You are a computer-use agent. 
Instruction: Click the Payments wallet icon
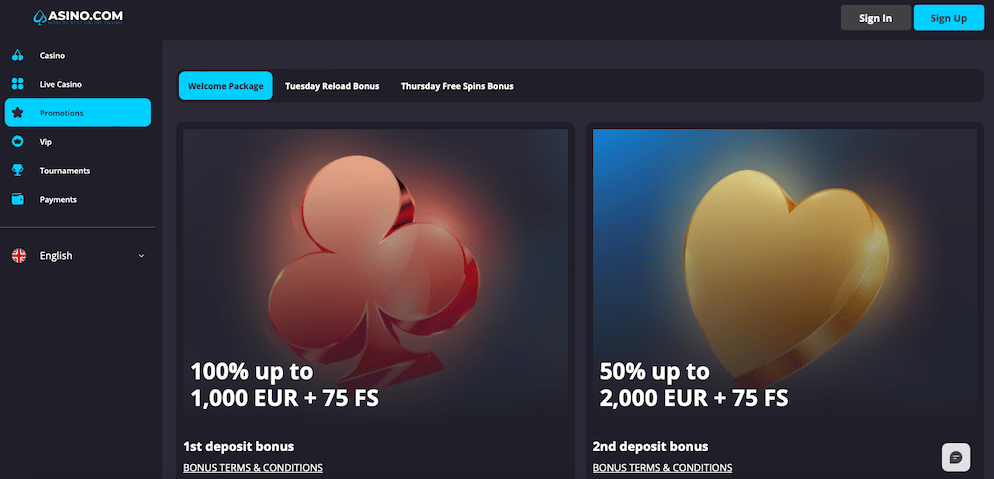pos(18,199)
